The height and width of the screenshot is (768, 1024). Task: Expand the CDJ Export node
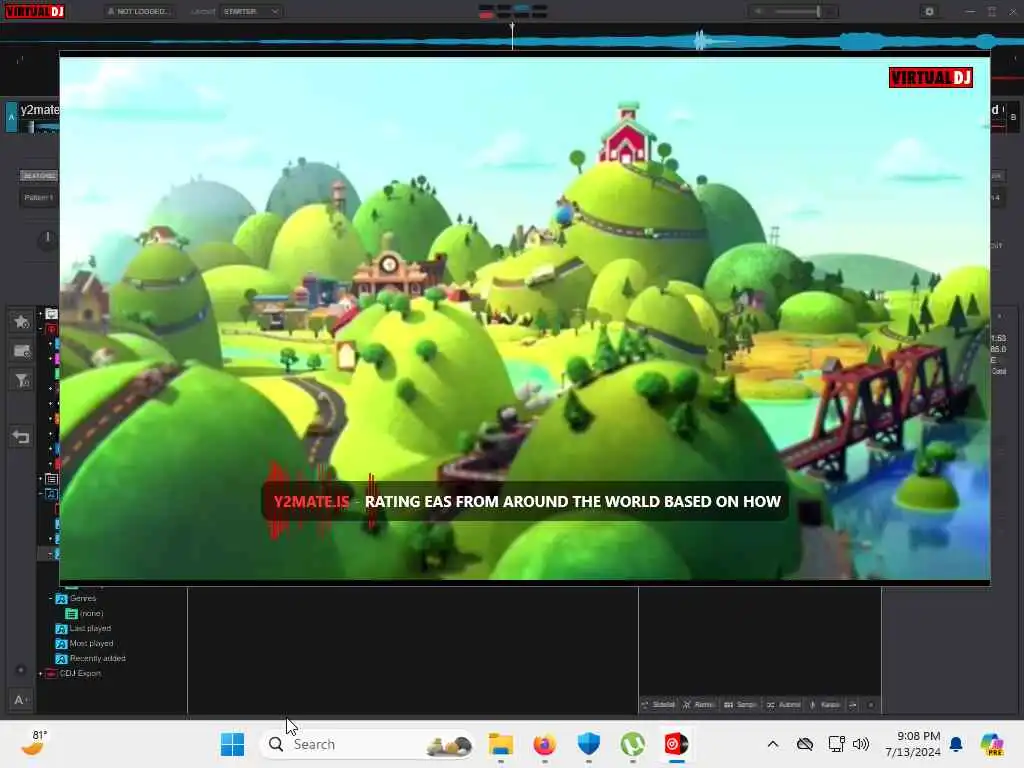pos(40,673)
